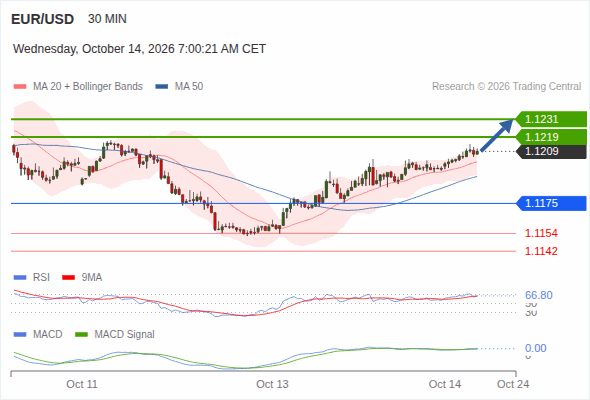590x400 pixels.
Task: Click the RSI legend blue swatch
Action: (20, 278)
